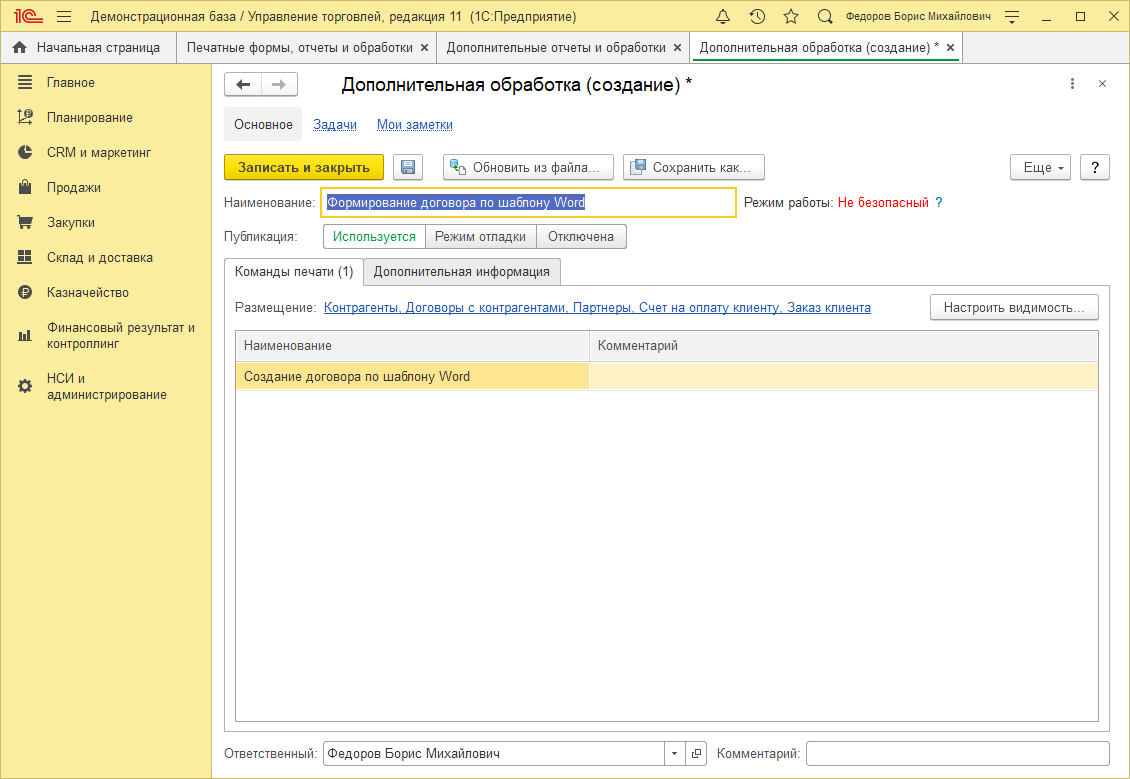The height and width of the screenshot is (779, 1130).
Task: Expand the Еще dropdown menu
Action: pos(1040,168)
